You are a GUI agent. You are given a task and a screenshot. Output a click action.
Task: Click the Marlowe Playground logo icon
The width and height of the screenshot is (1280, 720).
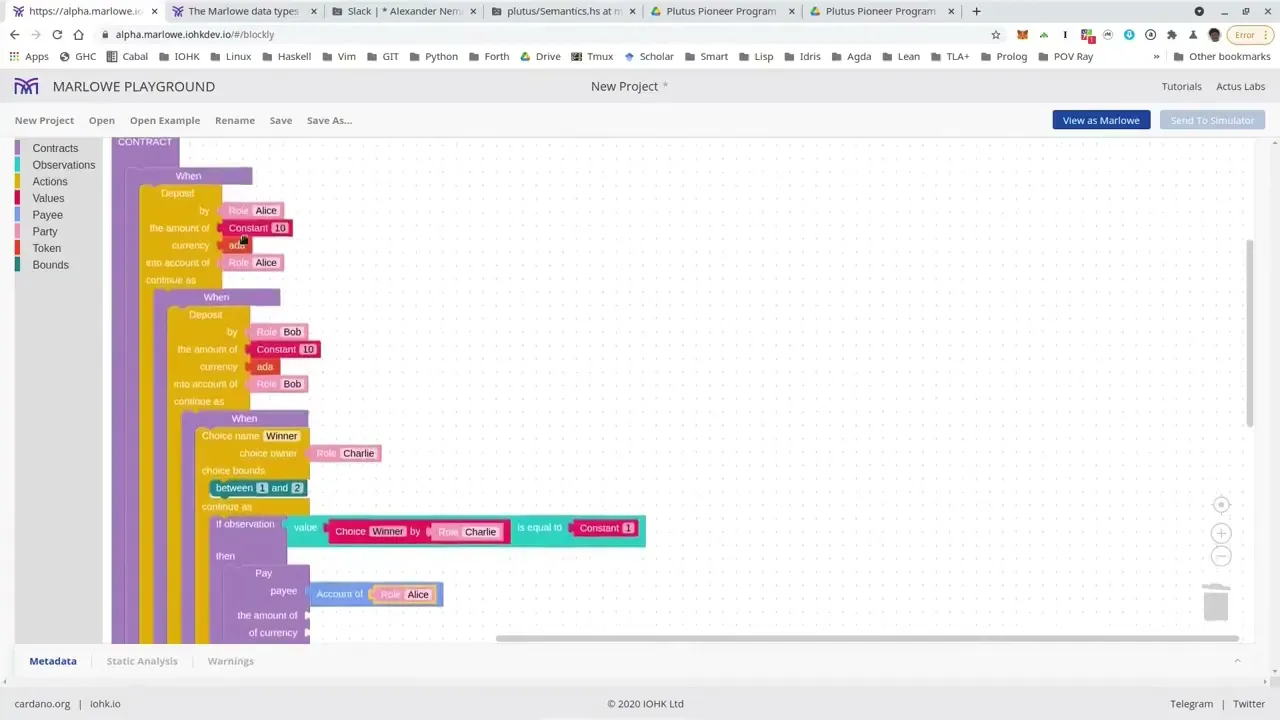tap(26, 87)
